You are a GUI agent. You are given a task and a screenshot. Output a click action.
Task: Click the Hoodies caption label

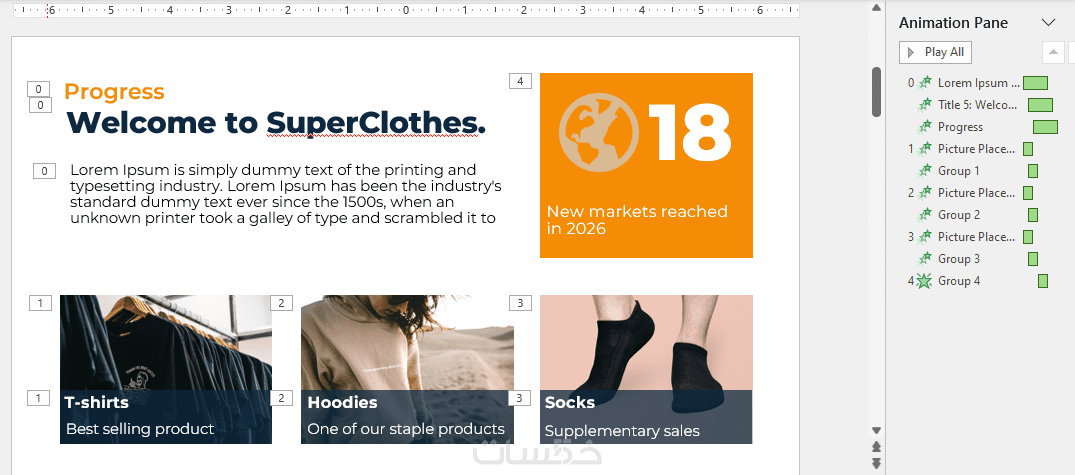coord(342,402)
